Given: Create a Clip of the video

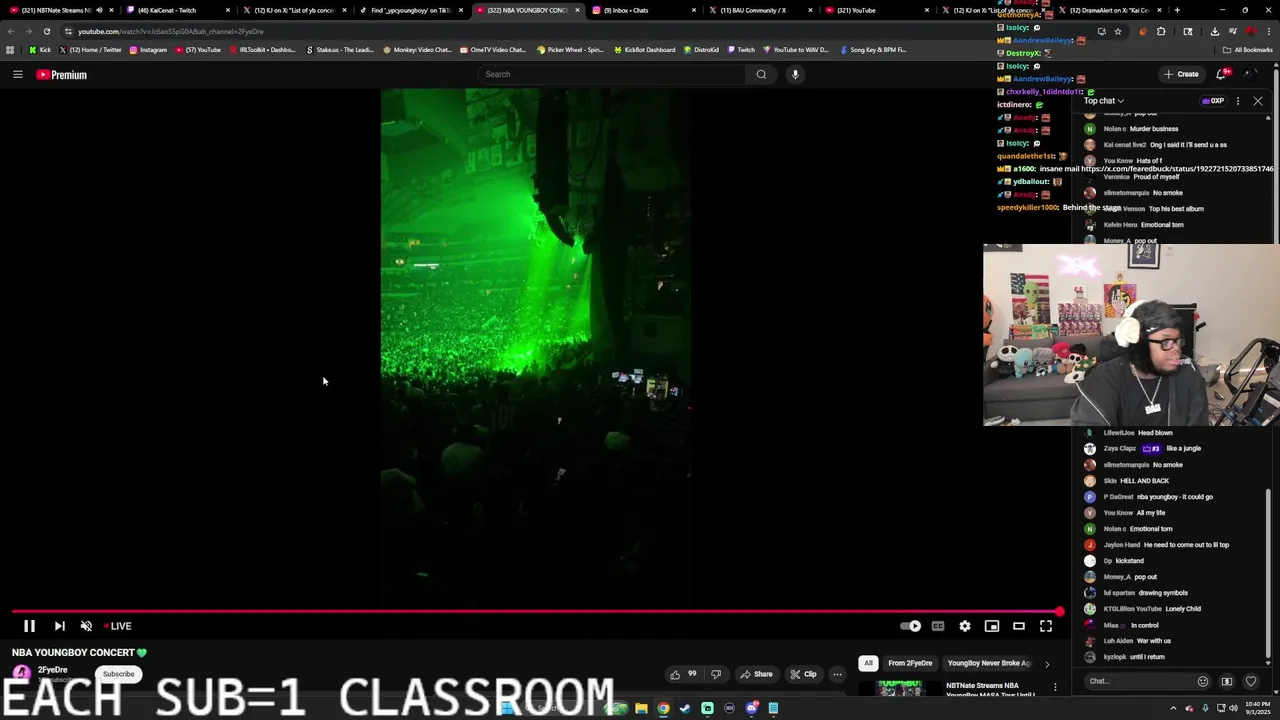Looking at the screenshot, I should click(803, 674).
